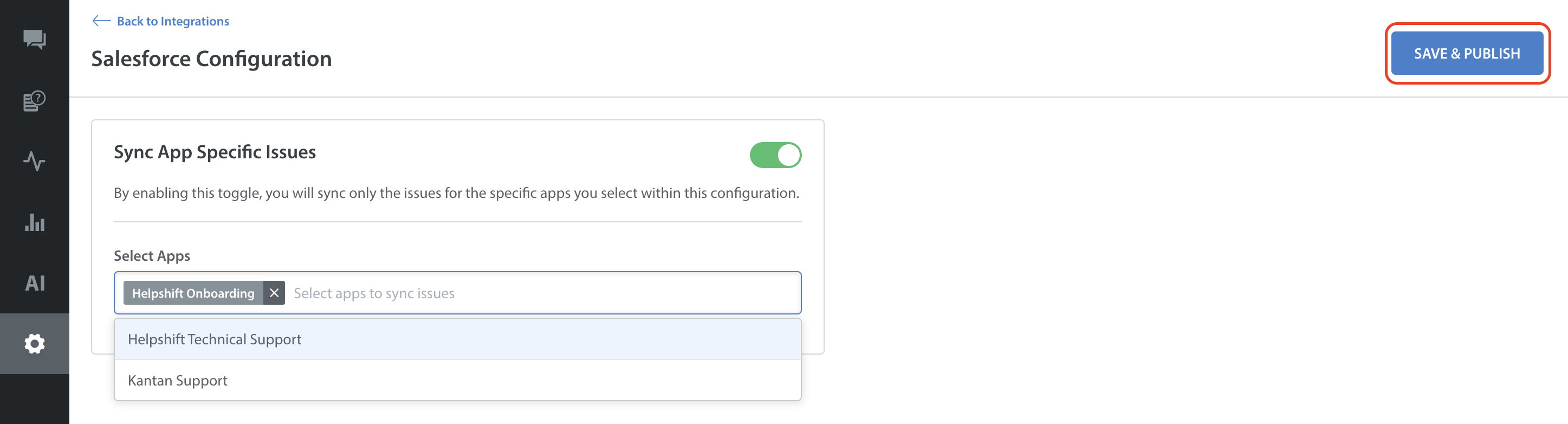The image size is (1568, 424).
Task: Select Helpshift Technical Support from dropdown
Action: coord(214,339)
